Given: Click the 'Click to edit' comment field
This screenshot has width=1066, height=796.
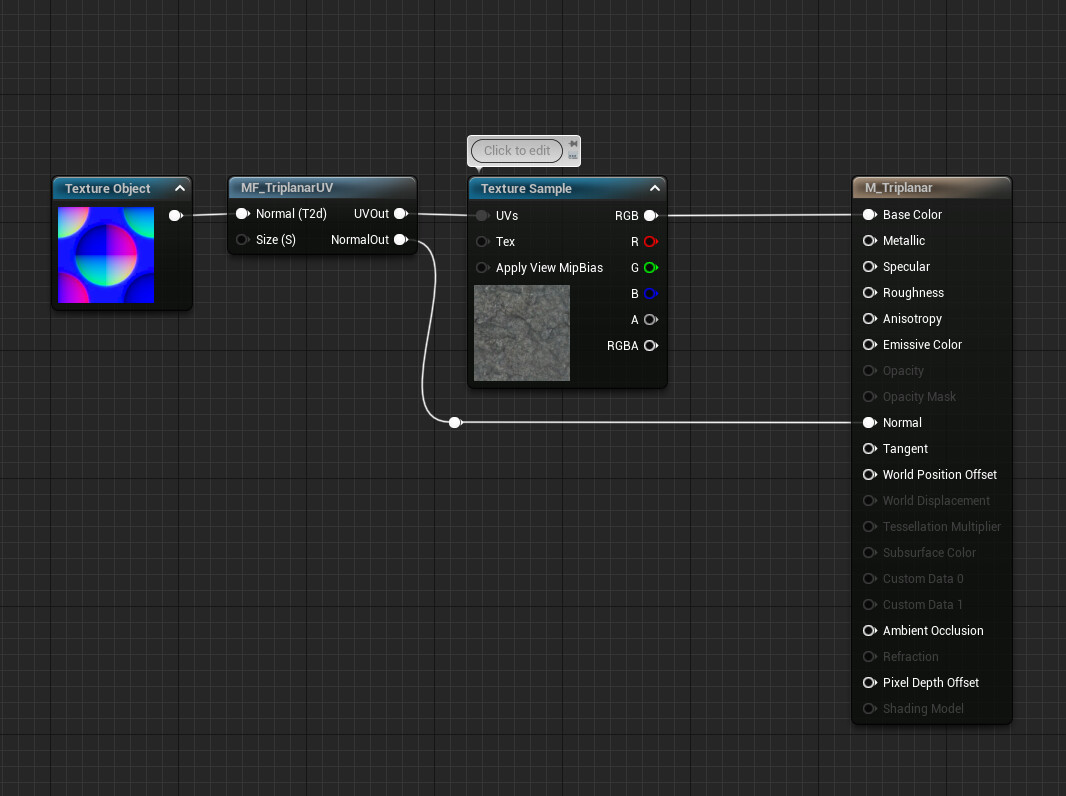Looking at the screenshot, I should [519, 150].
